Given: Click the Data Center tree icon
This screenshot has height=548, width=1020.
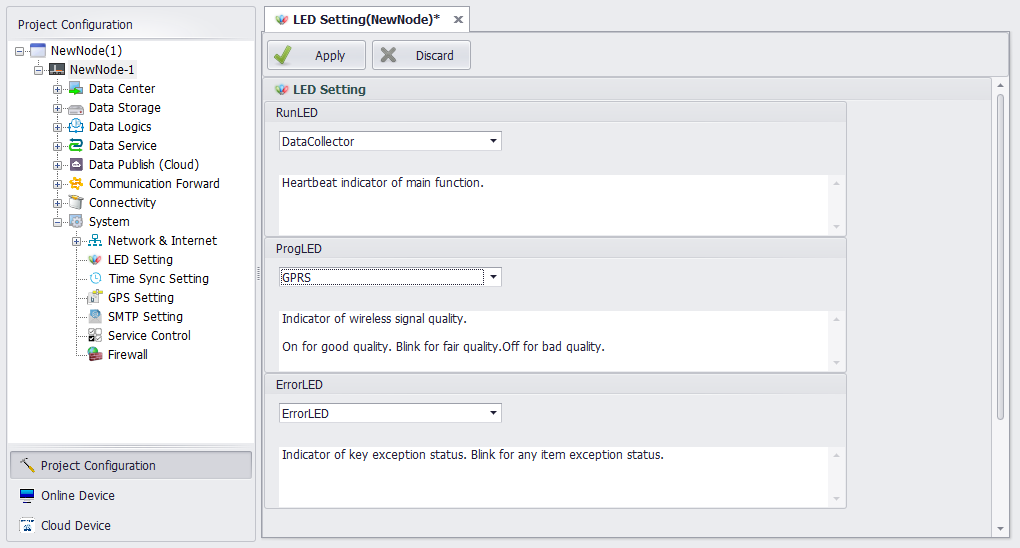Looking at the screenshot, I should point(75,89).
